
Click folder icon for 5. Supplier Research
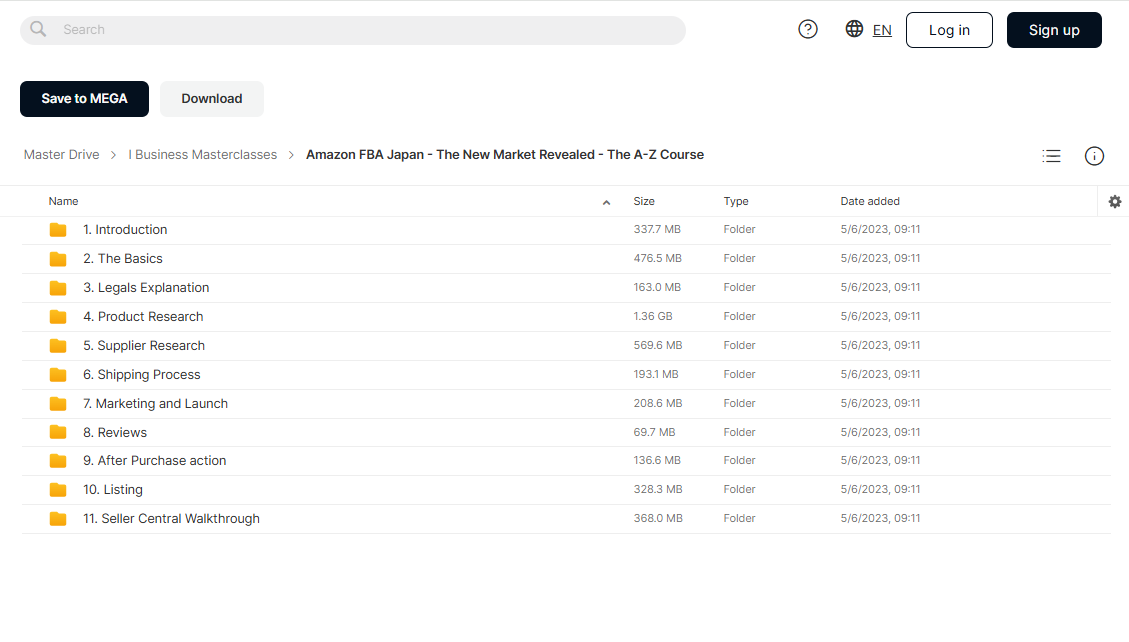pos(58,345)
